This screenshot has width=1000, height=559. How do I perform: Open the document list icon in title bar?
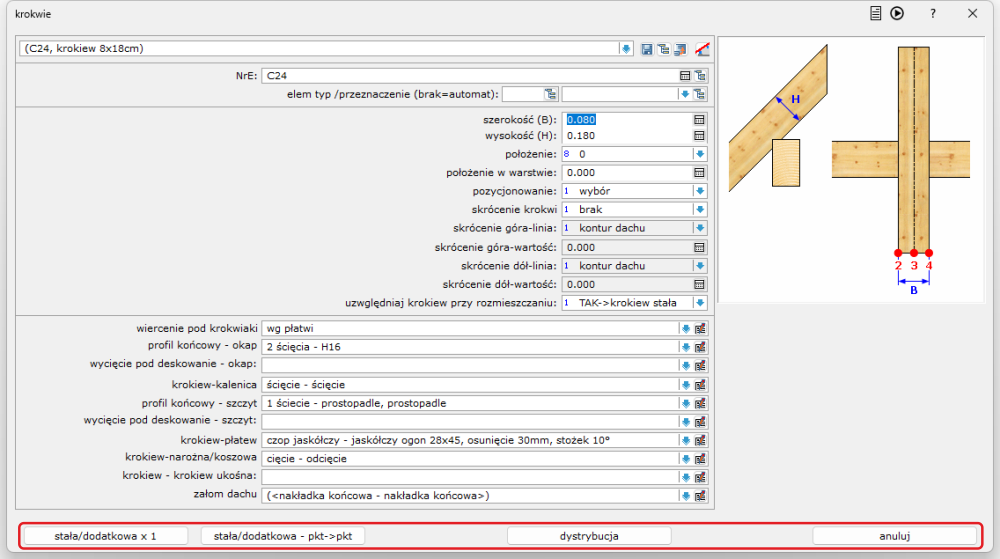click(876, 14)
